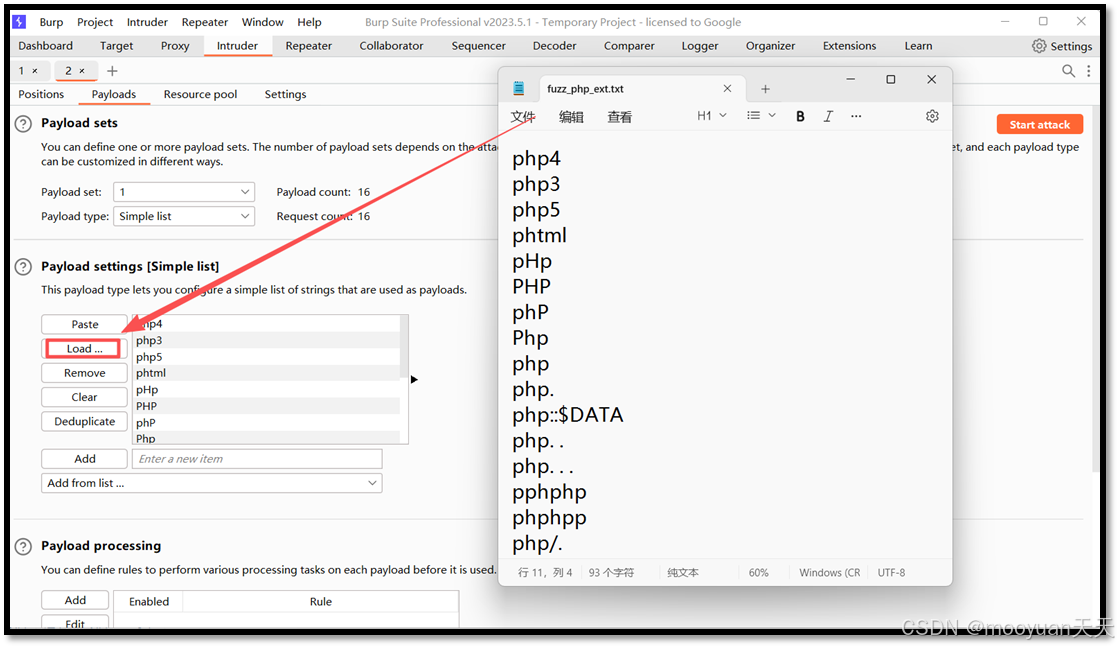Open the 查看 menu in Notepad
This screenshot has width=1119, height=648.
[619, 117]
